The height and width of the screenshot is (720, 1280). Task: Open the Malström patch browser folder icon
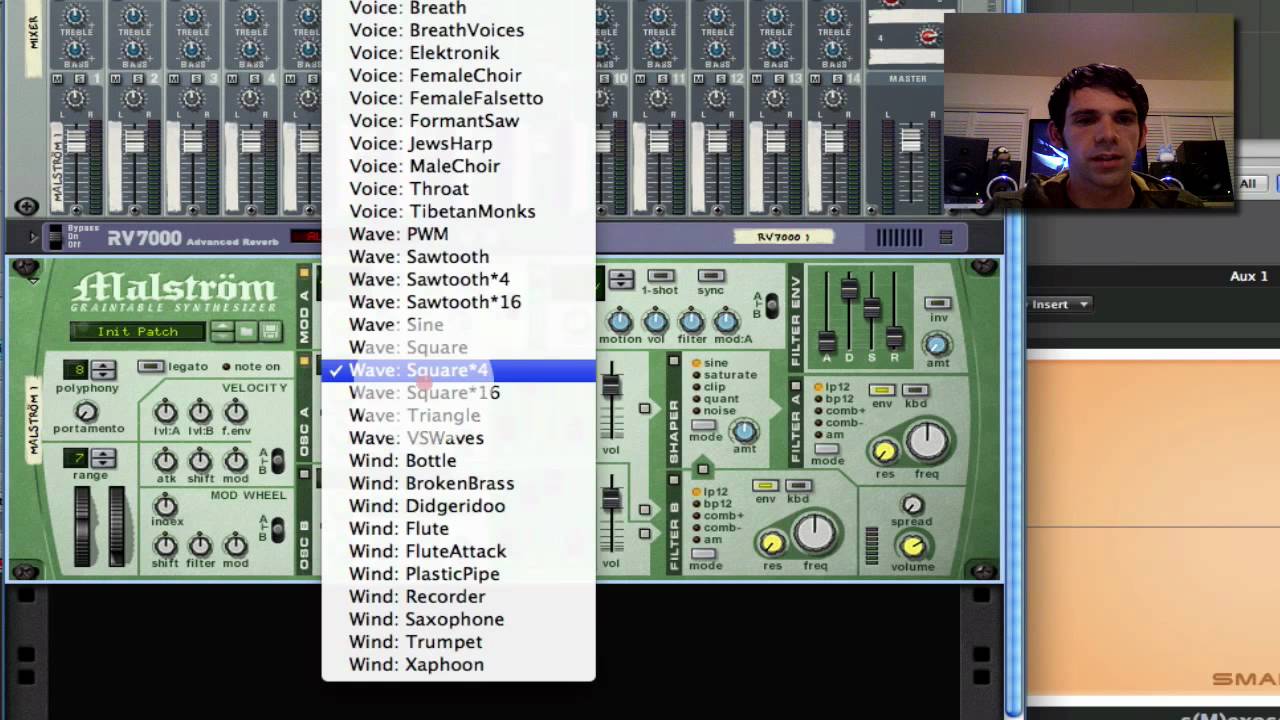[246, 331]
